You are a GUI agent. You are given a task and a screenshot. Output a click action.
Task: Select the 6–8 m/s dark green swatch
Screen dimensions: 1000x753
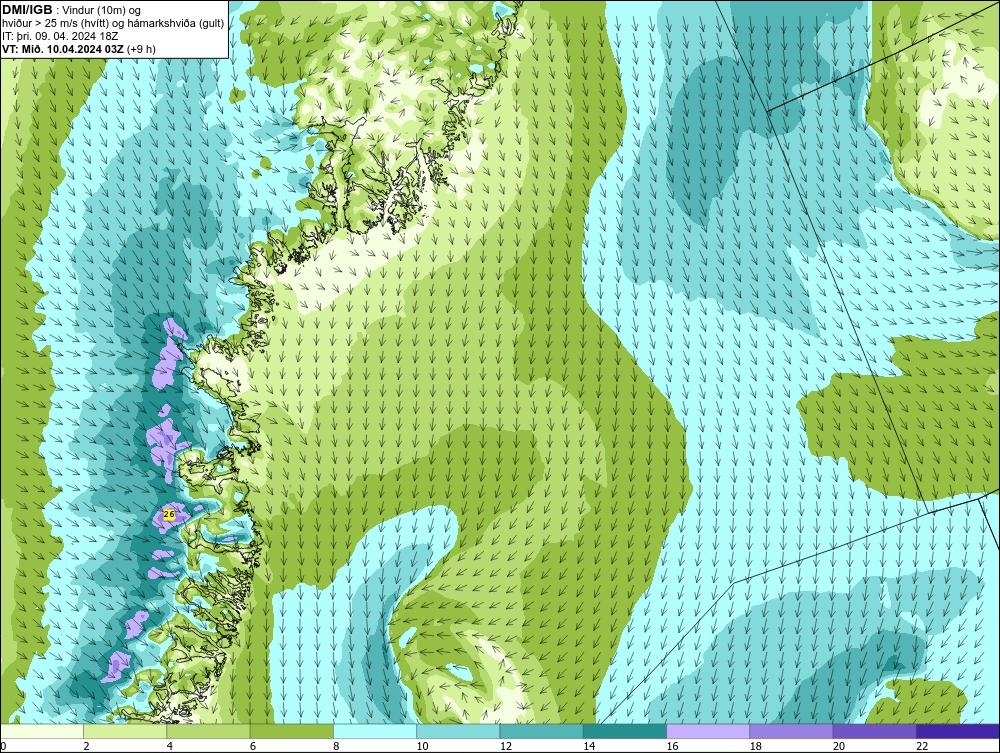(291, 731)
